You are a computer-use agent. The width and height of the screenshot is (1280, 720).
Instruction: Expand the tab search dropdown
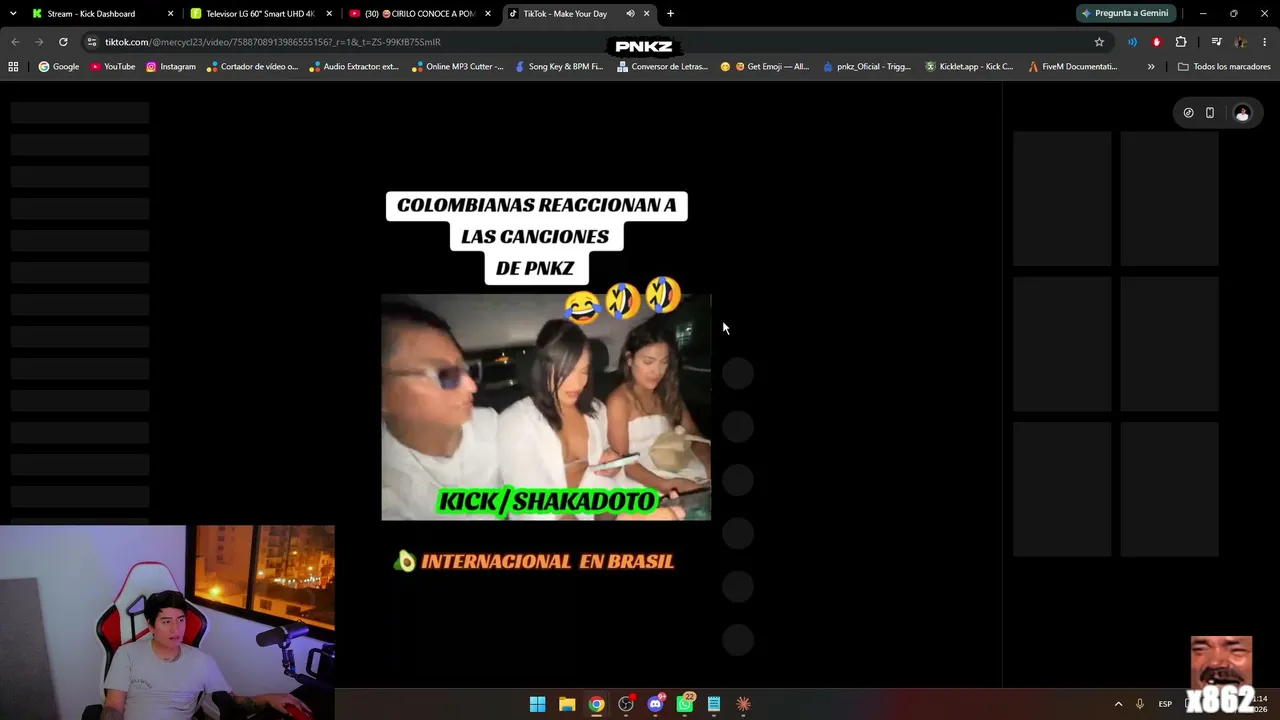(13, 14)
